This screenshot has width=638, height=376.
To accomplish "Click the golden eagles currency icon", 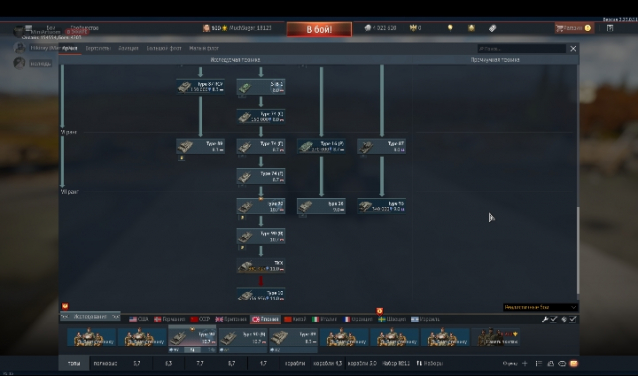I will pos(414,28).
